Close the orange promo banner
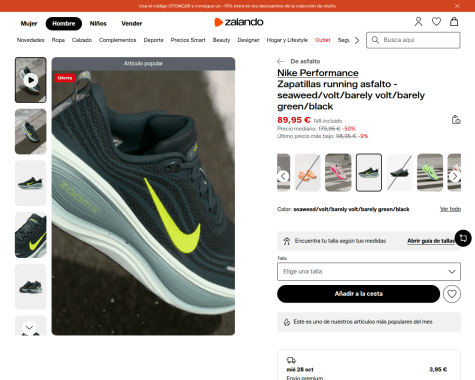 coord(457,6)
